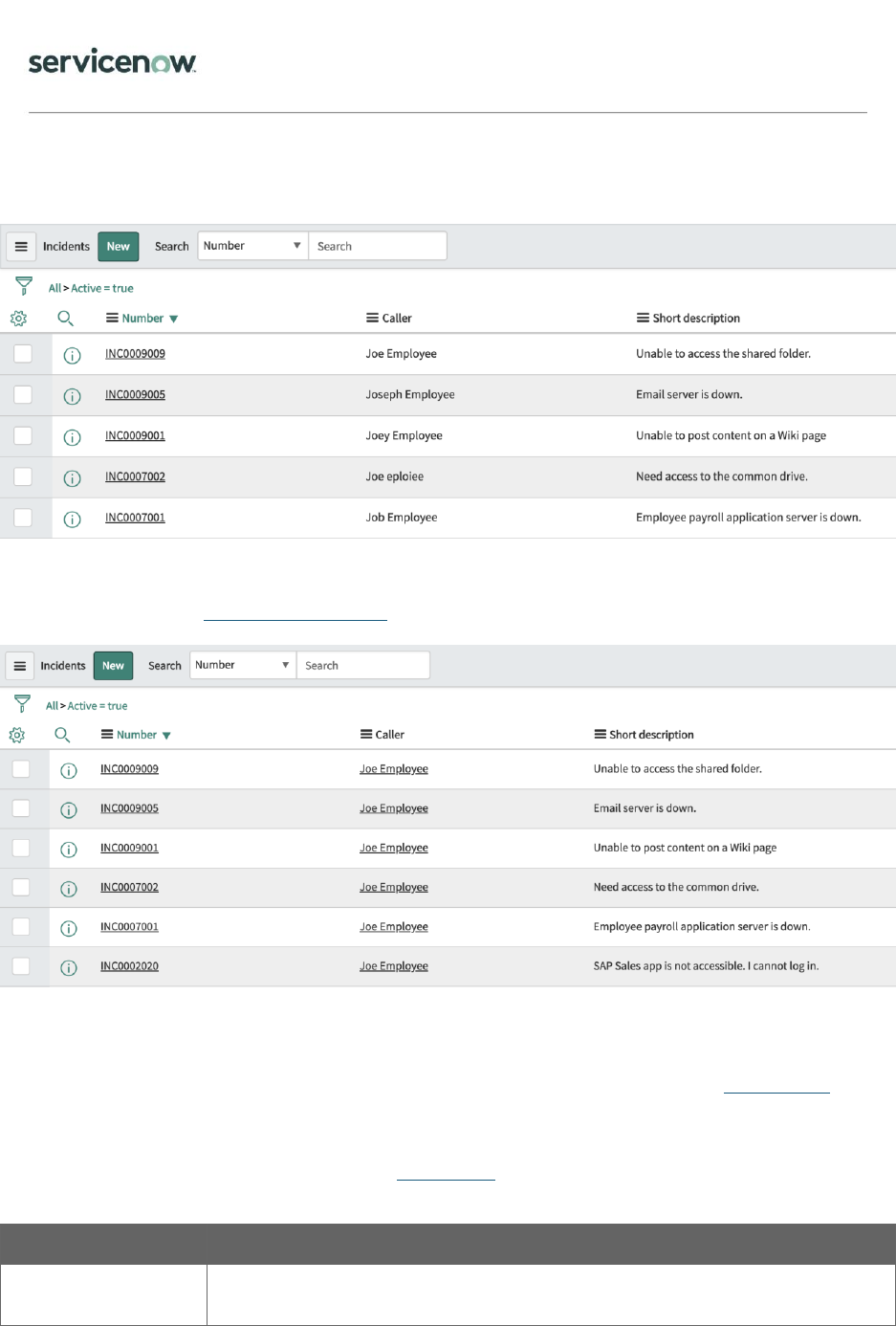Viewport: 896px width, 1326px height.
Task: Click the magnifier search icon in the lower list
Action: (x=62, y=735)
